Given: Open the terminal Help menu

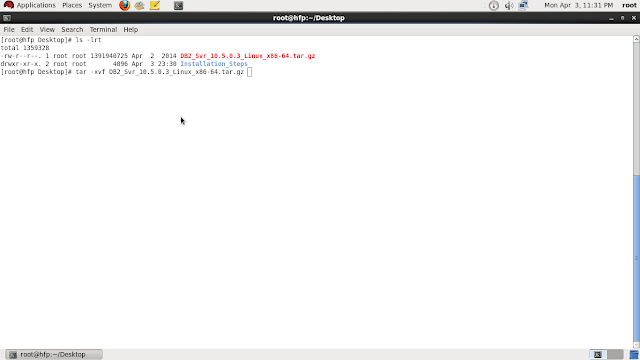Looking at the screenshot, I should (x=131, y=29).
